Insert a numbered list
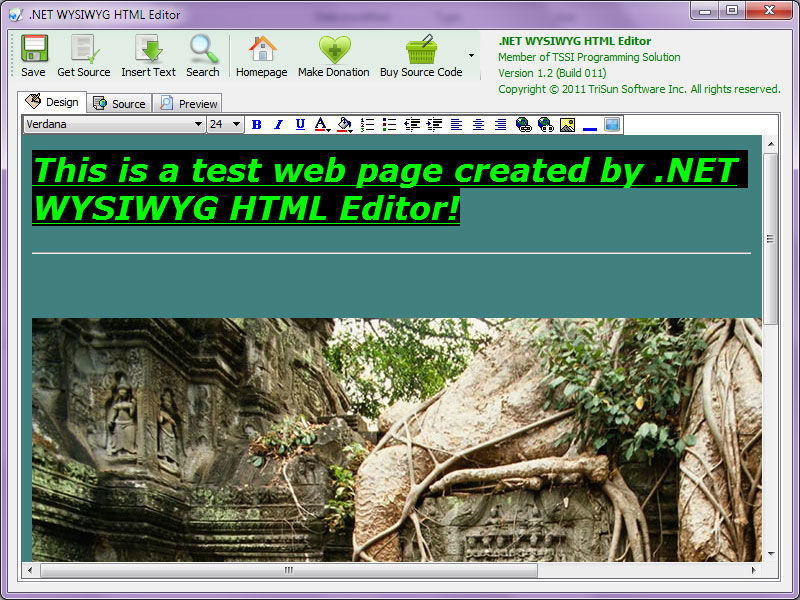The height and width of the screenshot is (600, 800). (367, 125)
